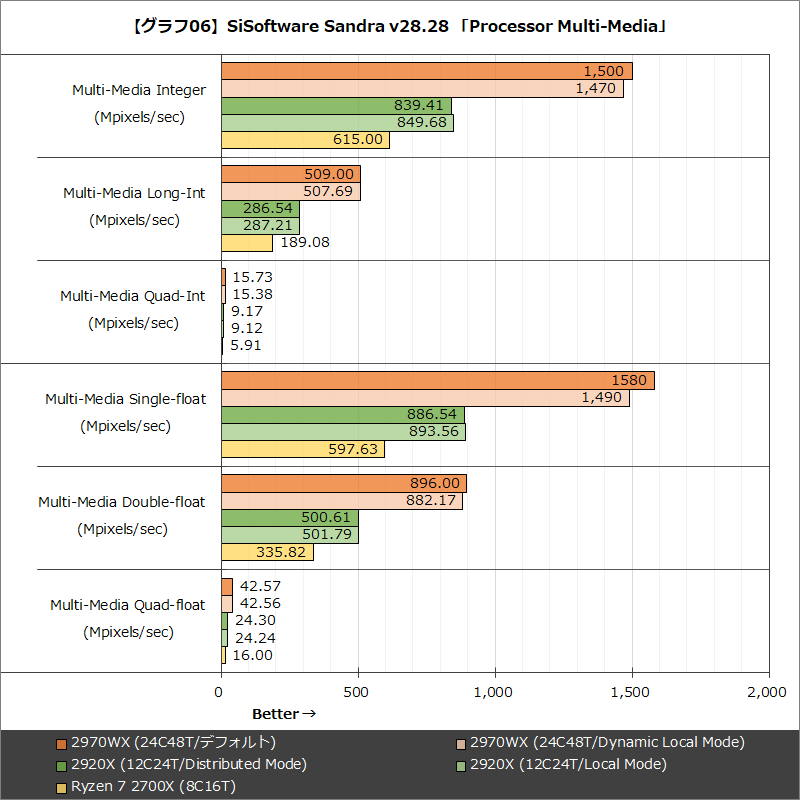The height and width of the screenshot is (800, 800).
Task: Expand the Multi-Media Integer section
Action: click(x=137, y=89)
